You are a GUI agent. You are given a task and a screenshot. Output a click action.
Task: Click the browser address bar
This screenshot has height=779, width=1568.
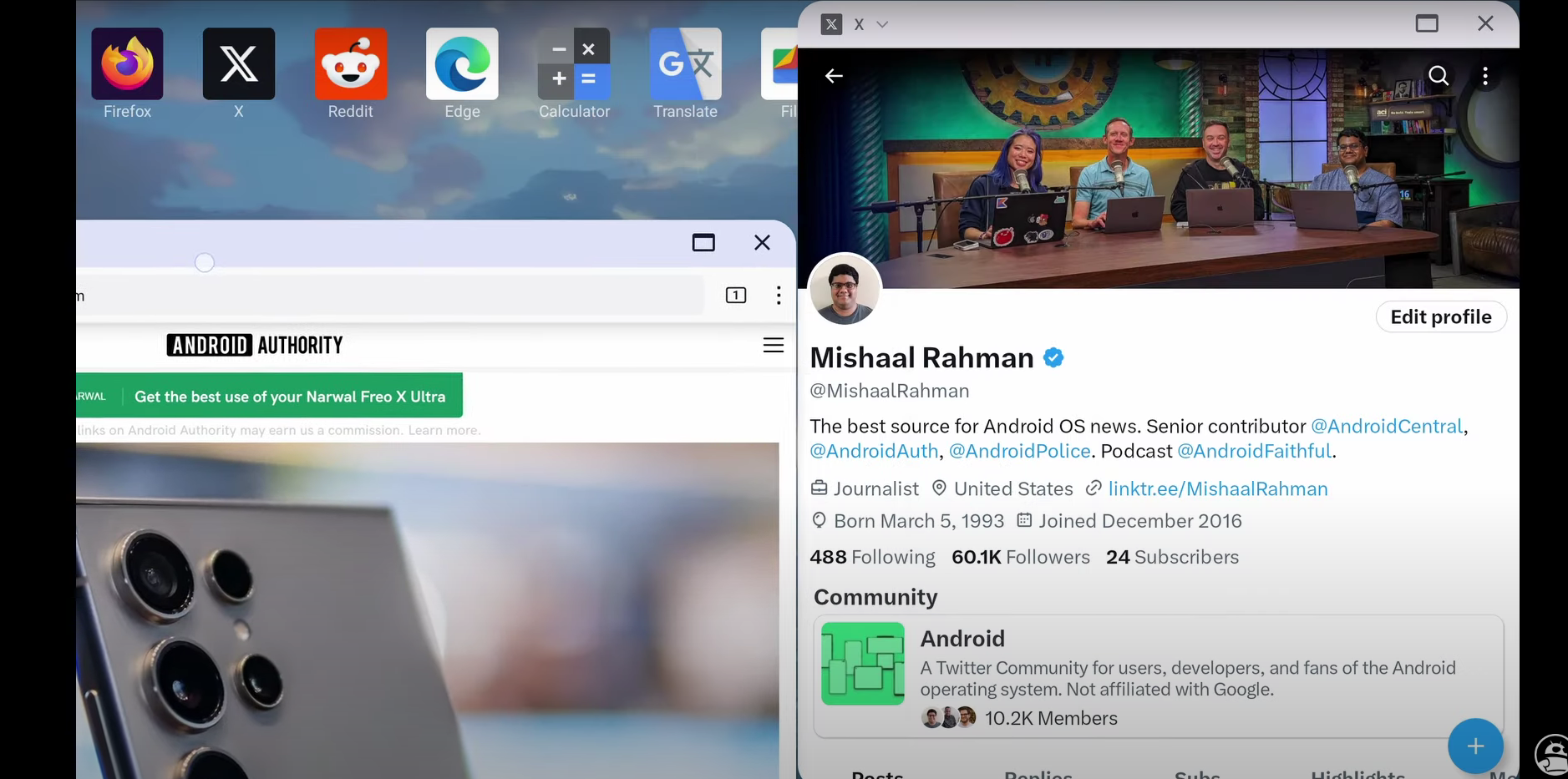pos(390,296)
